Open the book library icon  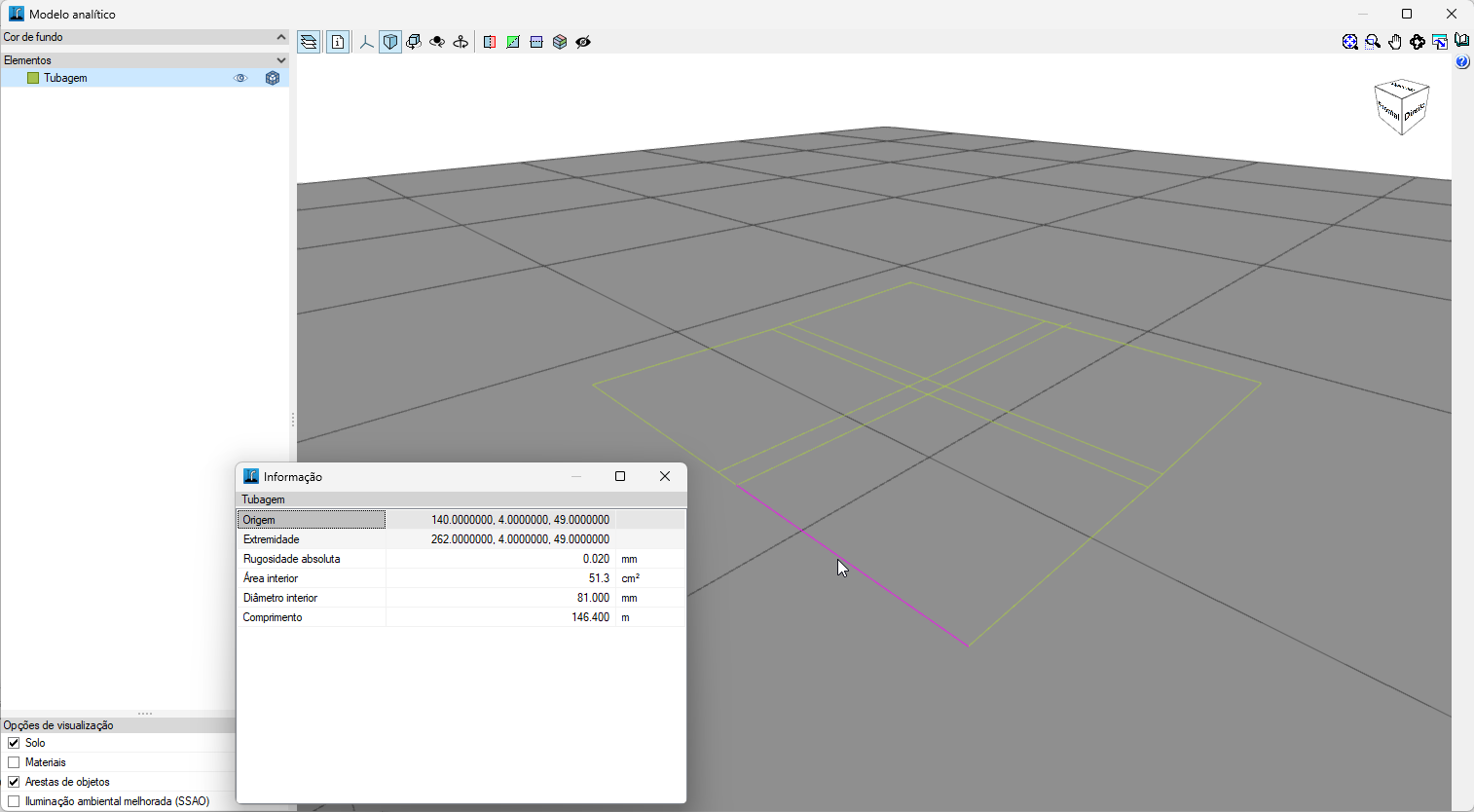1462,41
